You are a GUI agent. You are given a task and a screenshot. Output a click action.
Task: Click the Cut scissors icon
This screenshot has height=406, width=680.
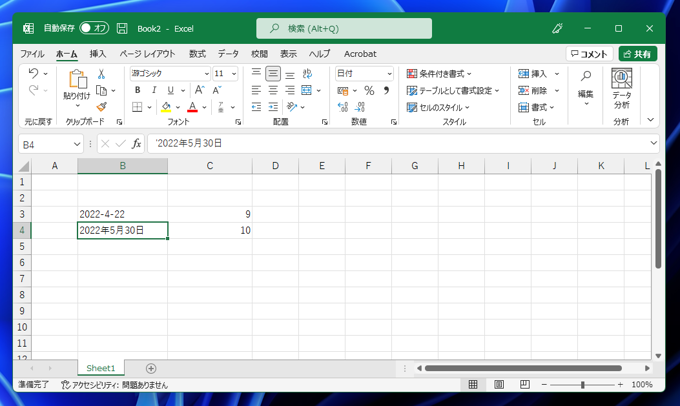[x=101, y=74]
